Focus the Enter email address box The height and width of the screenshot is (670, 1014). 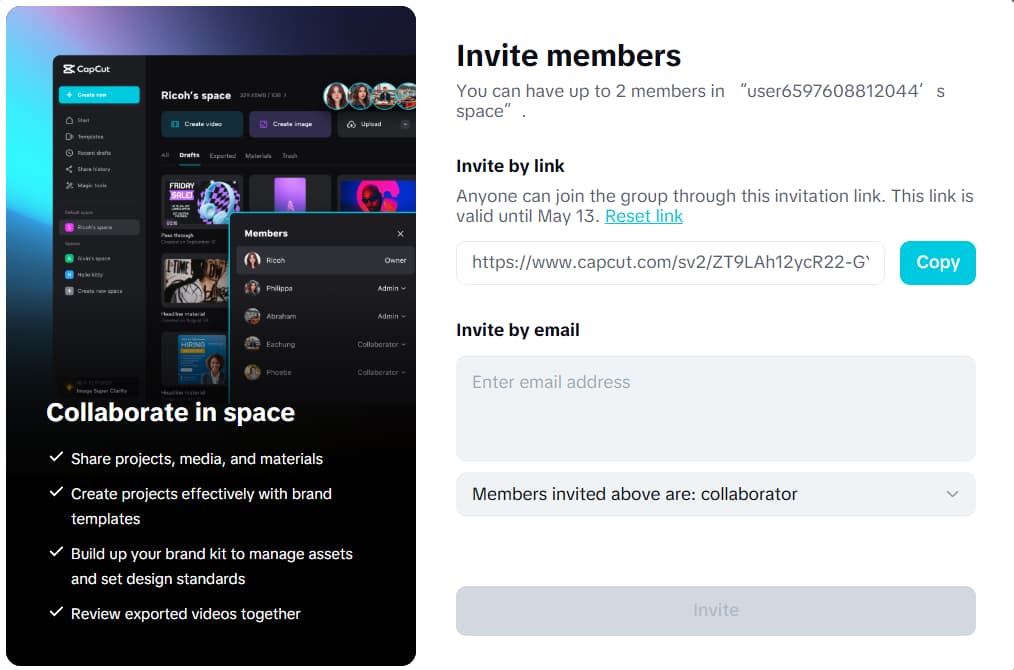coord(715,408)
